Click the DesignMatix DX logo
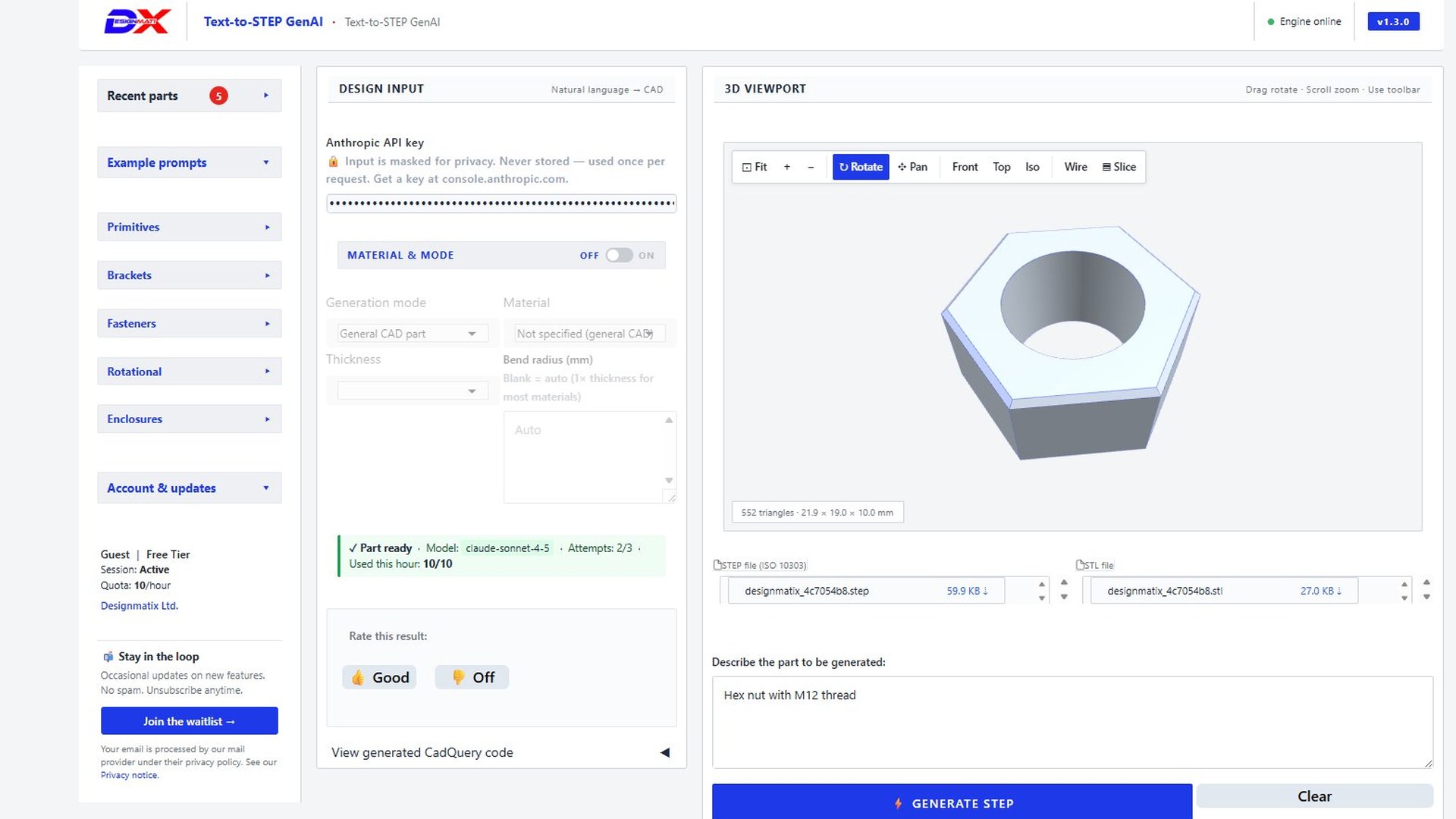Viewport: 1456px width, 819px height. pos(137,21)
